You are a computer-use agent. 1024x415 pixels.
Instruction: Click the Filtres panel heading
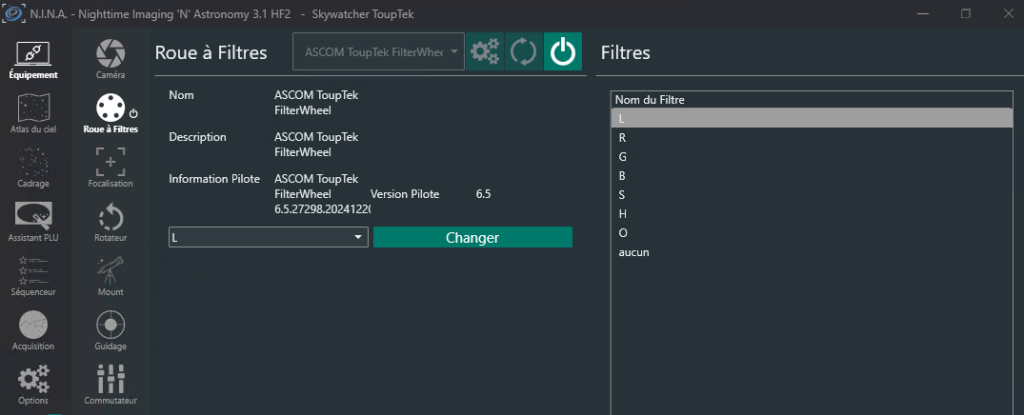(x=626, y=53)
